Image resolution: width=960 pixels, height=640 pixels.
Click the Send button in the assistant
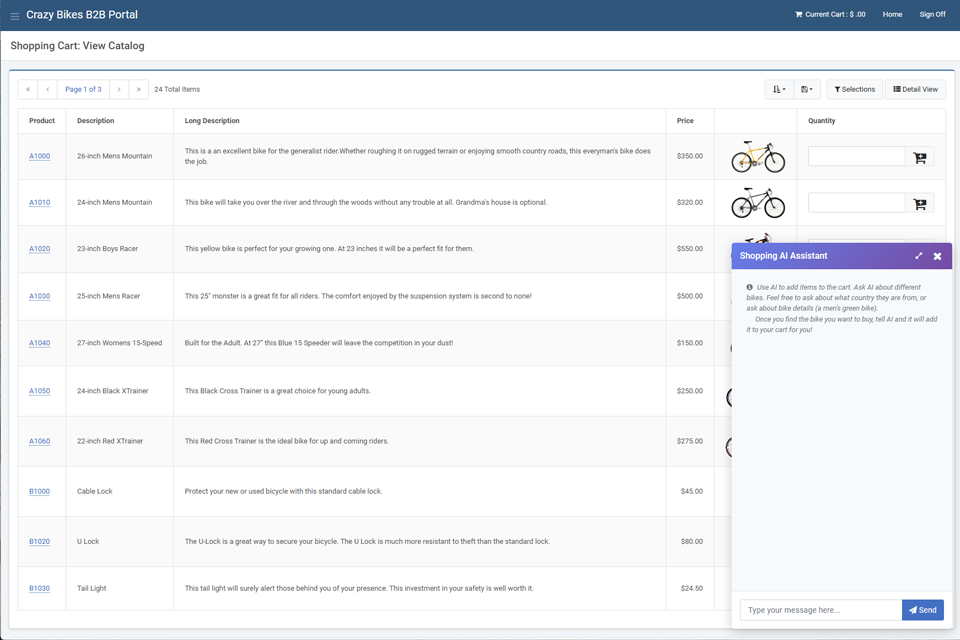[x=922, y=609]
